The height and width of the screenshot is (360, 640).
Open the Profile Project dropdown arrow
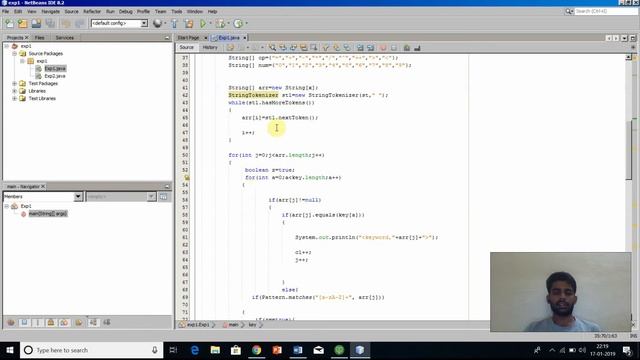pyautogui.click(x=246, y=23)
